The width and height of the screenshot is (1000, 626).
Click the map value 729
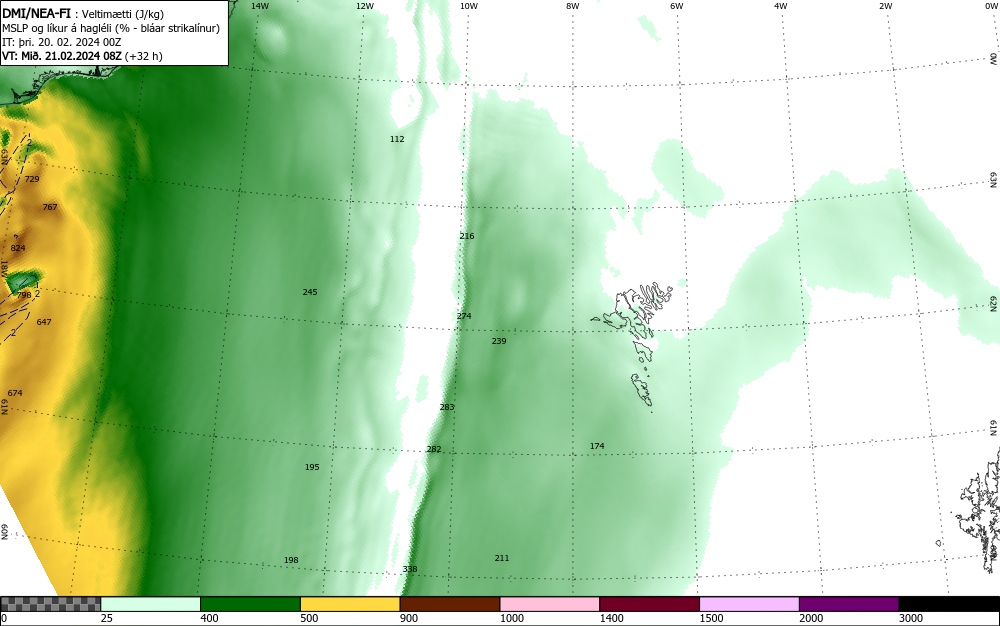32,179
